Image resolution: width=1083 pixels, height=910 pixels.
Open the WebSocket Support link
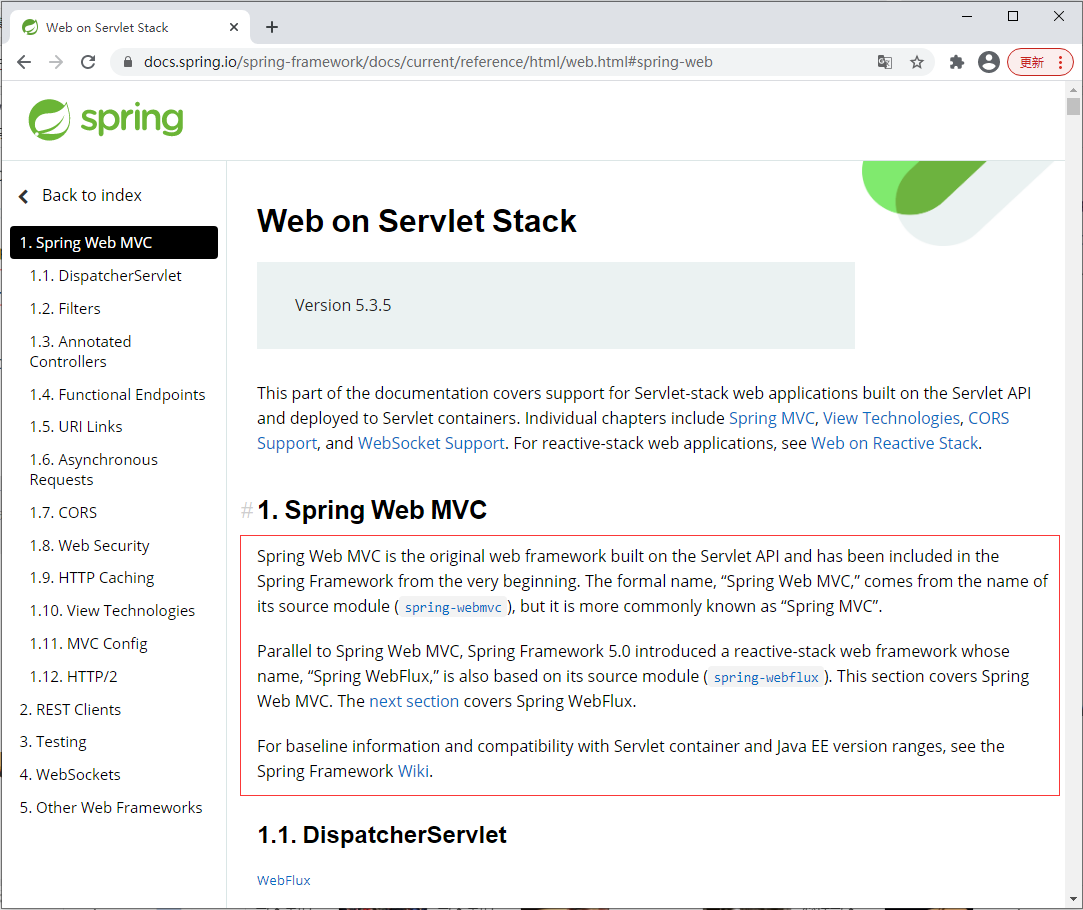[431, 443]
